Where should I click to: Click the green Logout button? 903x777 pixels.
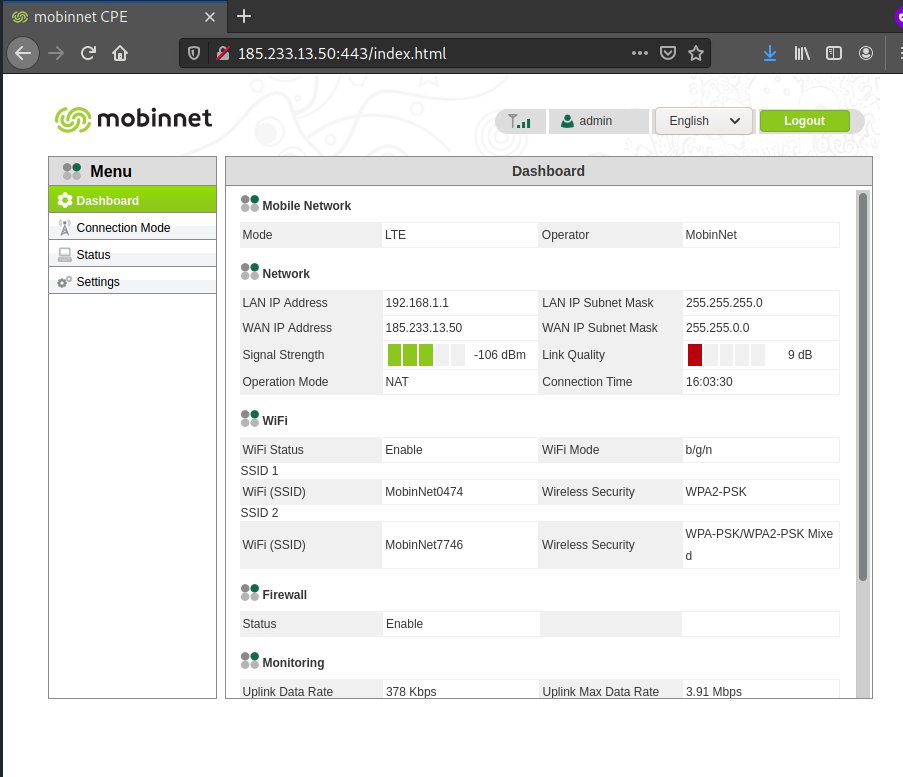coord(804,121)
